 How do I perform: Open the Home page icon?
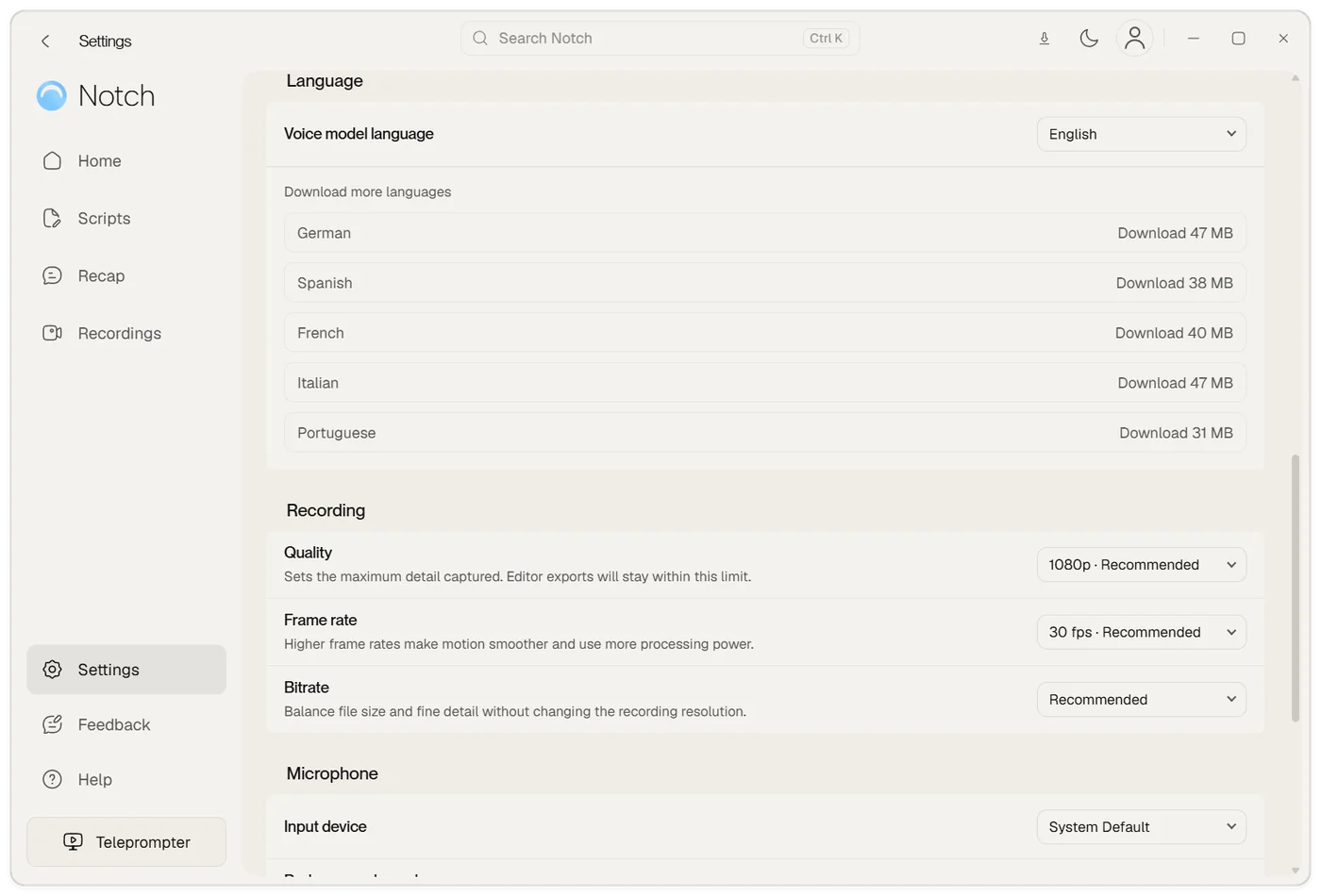click(x=52, y=160)
